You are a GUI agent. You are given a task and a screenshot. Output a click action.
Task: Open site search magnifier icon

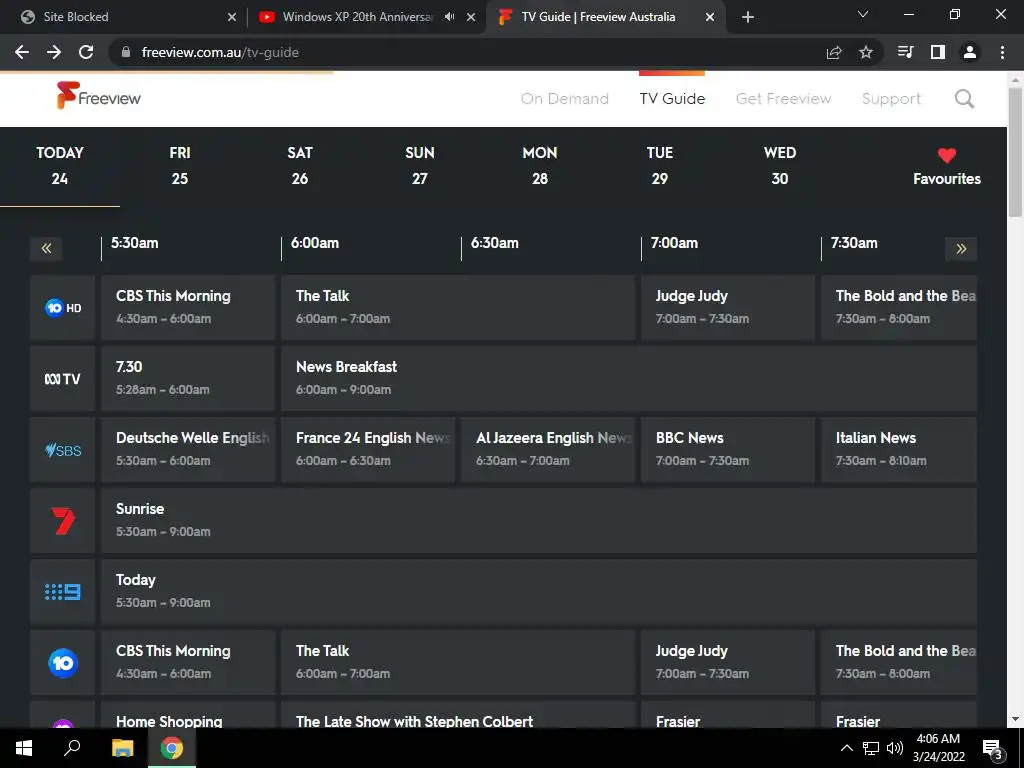(964, 99)
